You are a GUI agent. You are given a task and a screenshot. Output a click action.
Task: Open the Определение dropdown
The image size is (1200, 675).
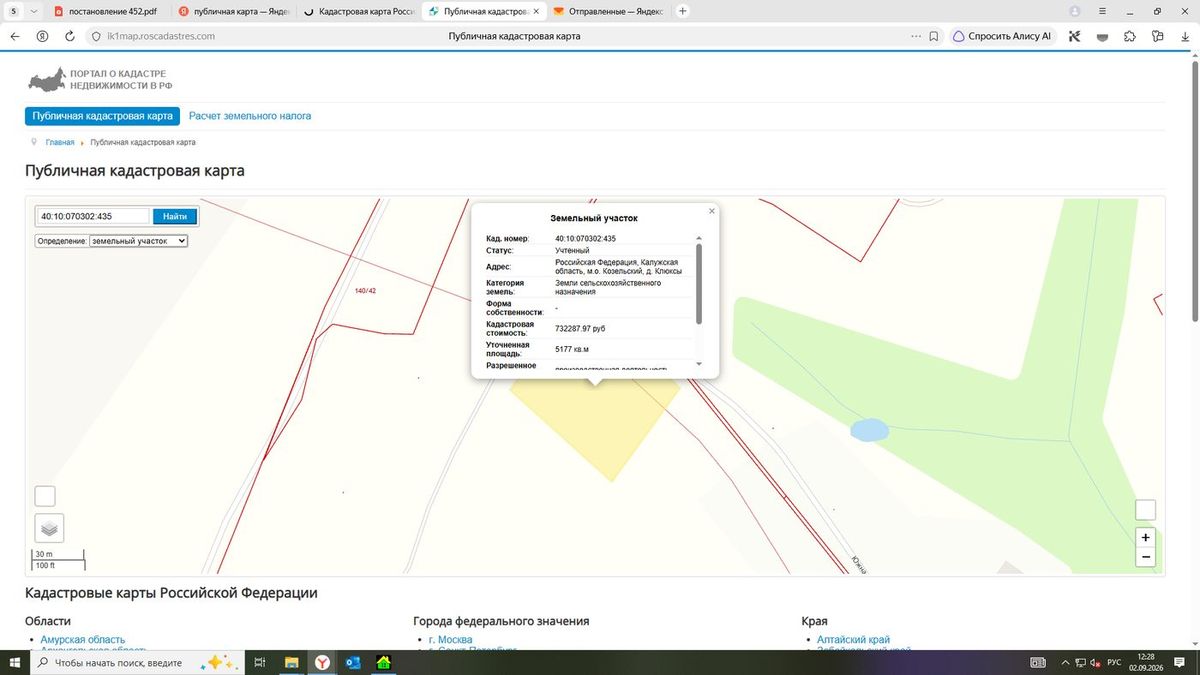coord(139,241)
